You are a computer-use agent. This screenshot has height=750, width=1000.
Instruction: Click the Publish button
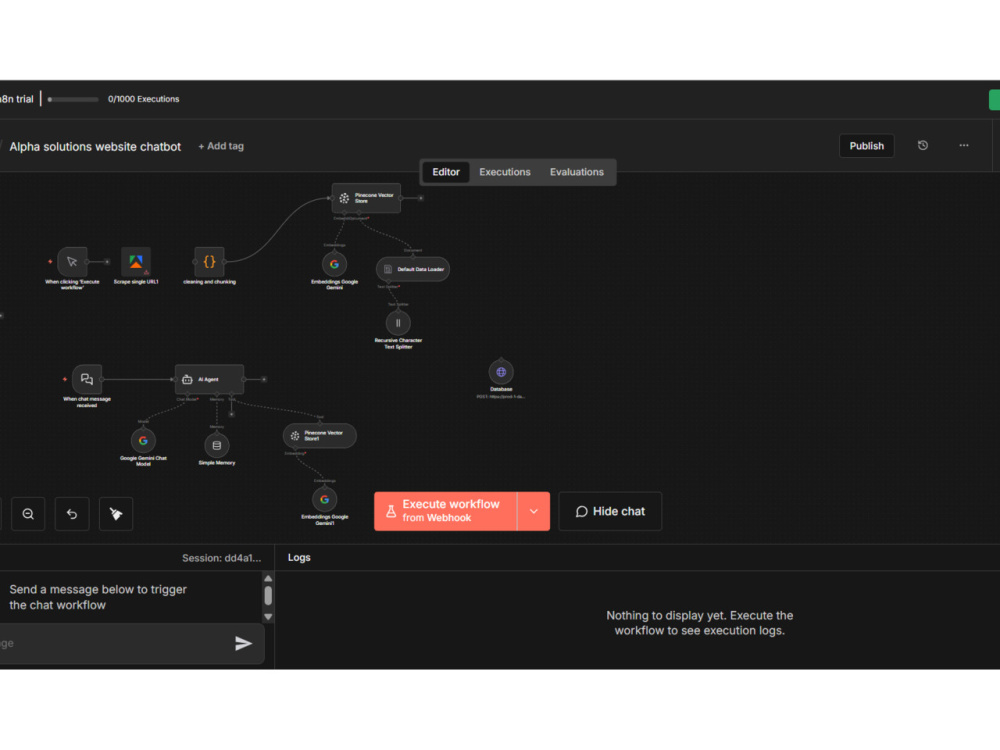tap(867, 146)
